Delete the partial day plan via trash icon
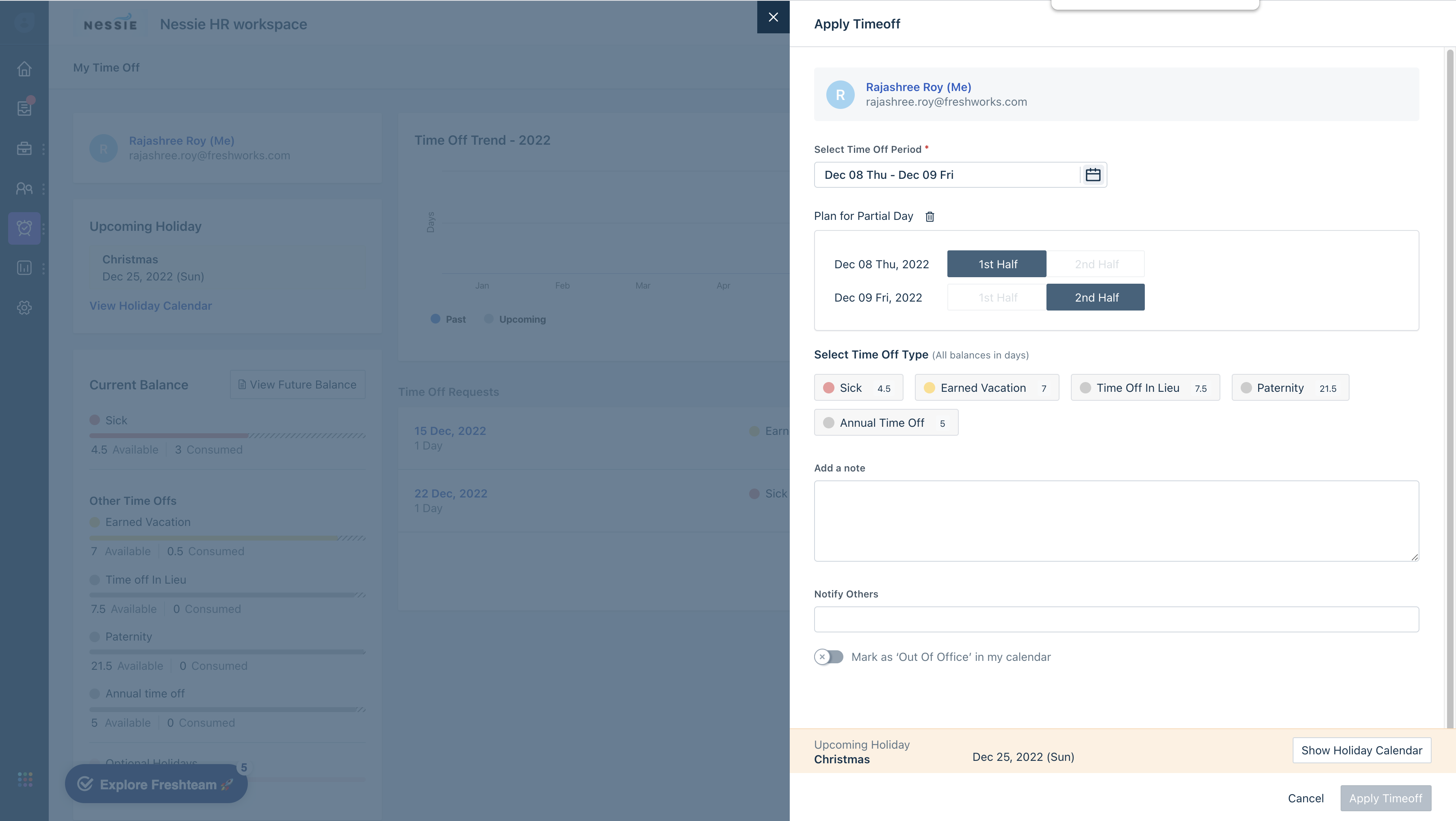The width and height of the screenshot is (1456, 821). pyautogui.click(x=930, y=217)
